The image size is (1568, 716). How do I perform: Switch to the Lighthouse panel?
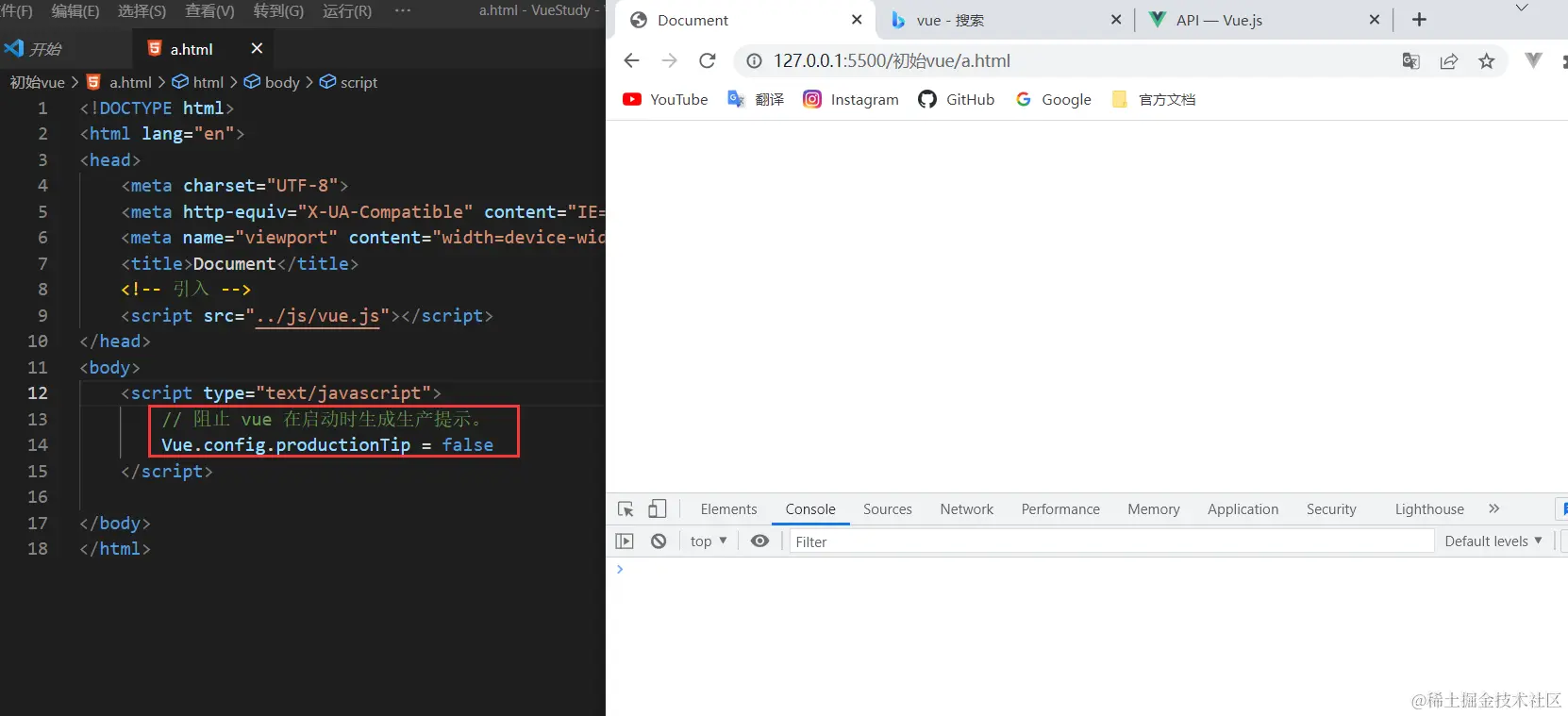coord(1429,509)
